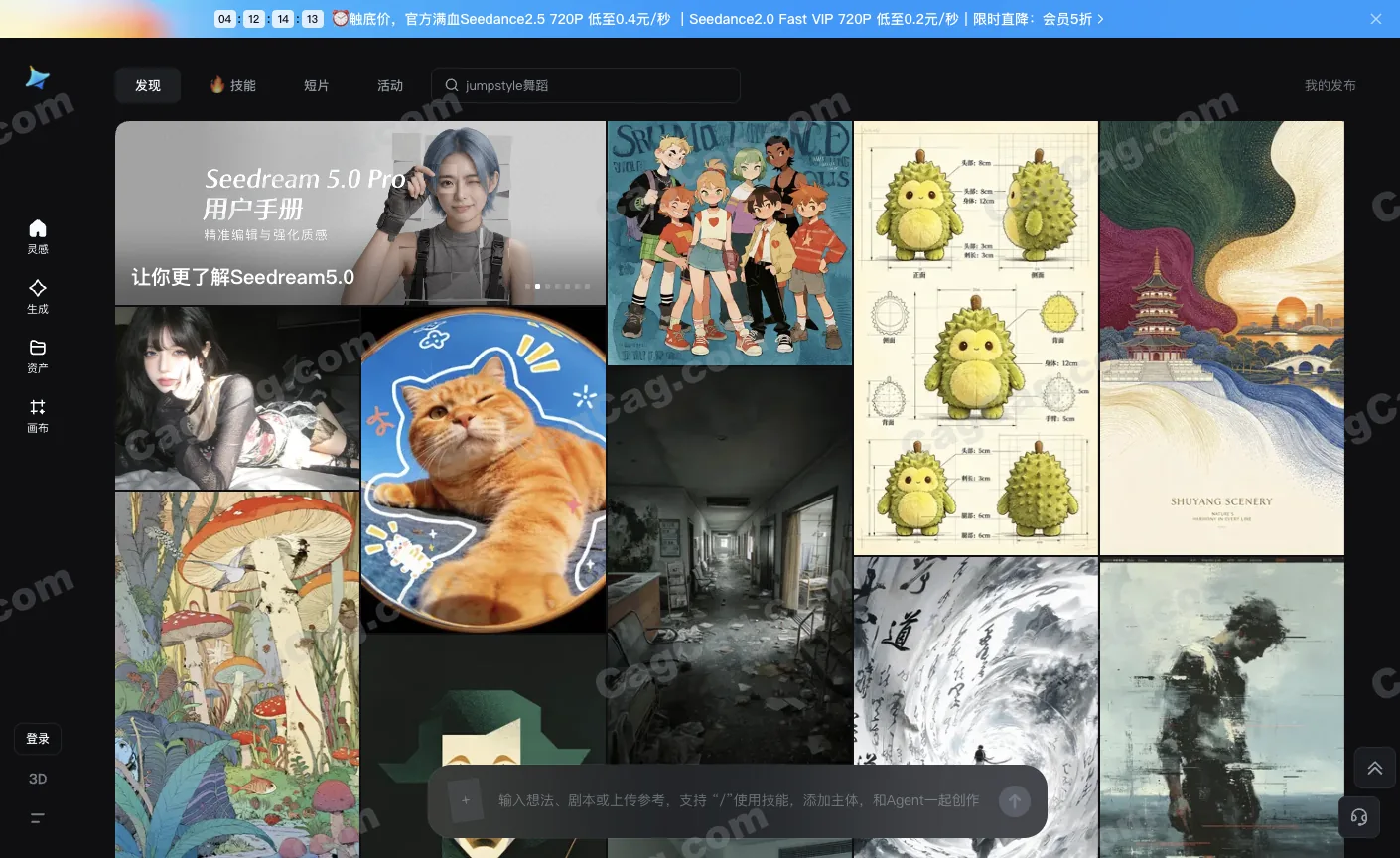
Task: Open the 画布 canvas section
Action: [38, 416]
